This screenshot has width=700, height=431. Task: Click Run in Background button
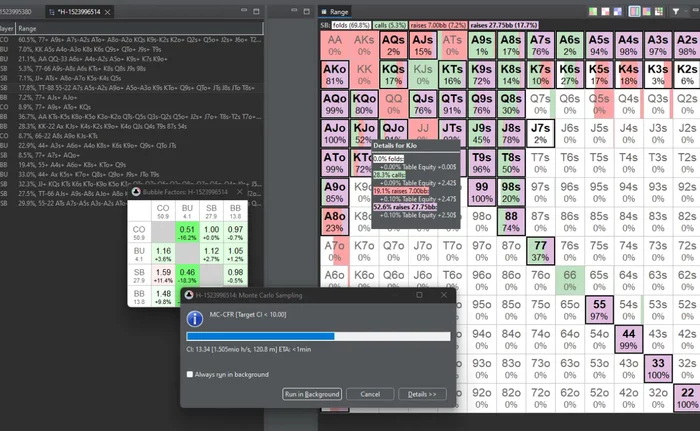[x=312, y=394]
